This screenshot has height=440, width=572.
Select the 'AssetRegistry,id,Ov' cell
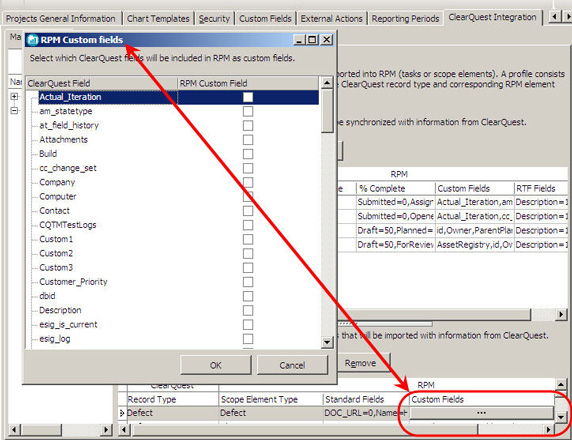[x=474, y=245]
